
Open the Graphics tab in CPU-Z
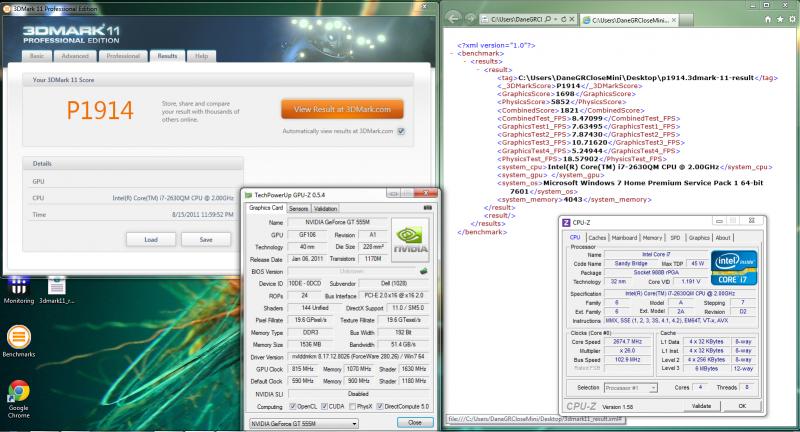(x=699, y=238)
